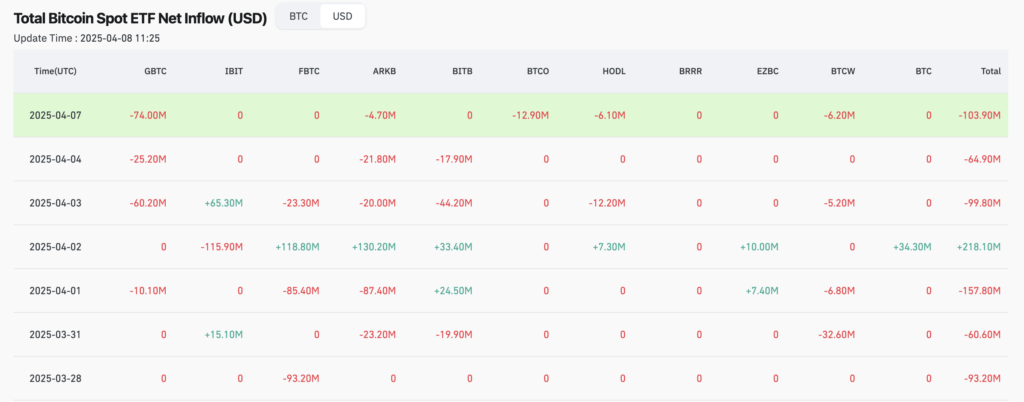Click the +7.30M HODL value
Viewport: 1024px width, 402px height.
point(609,247)
